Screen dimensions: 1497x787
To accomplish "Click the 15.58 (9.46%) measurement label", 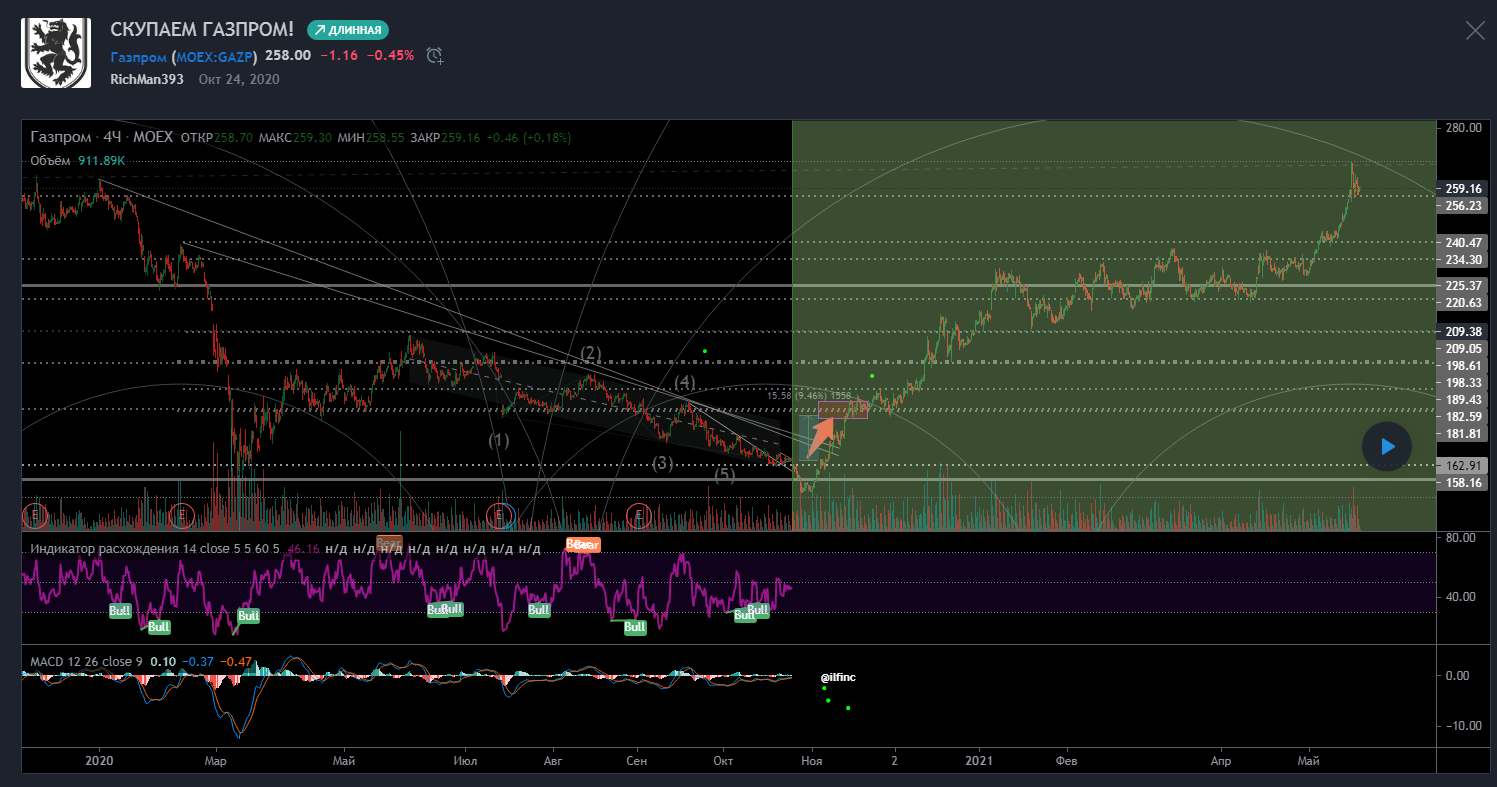I will coord(809,396).
